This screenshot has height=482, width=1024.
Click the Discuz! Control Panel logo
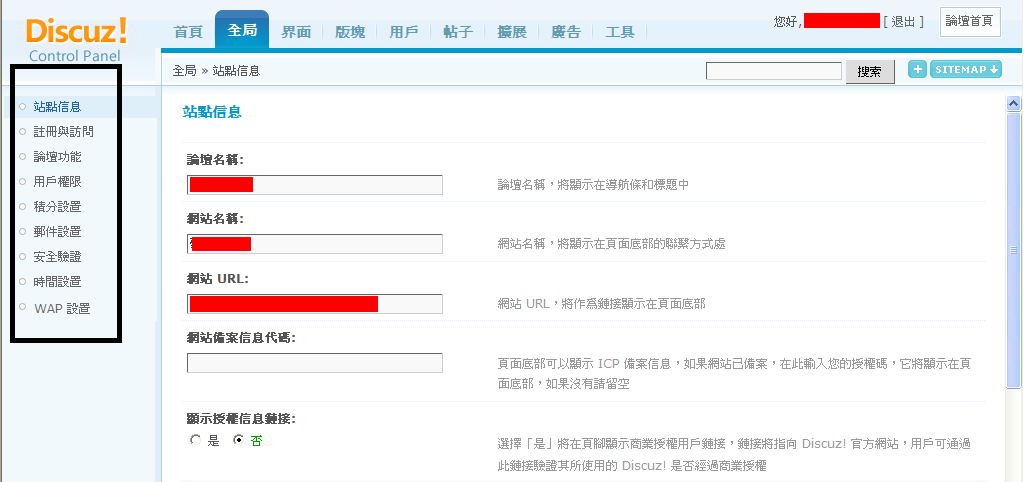coord(76,39)
